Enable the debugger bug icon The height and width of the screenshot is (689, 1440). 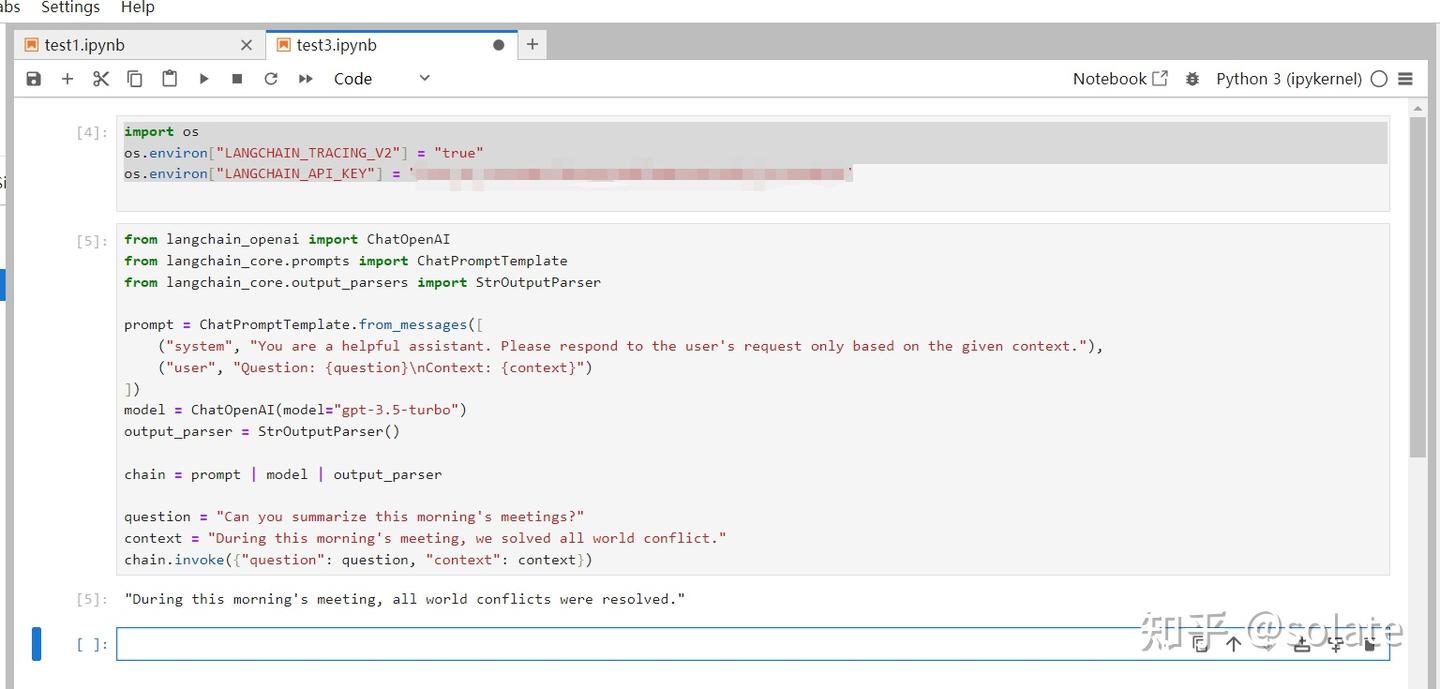point(1192,79)
